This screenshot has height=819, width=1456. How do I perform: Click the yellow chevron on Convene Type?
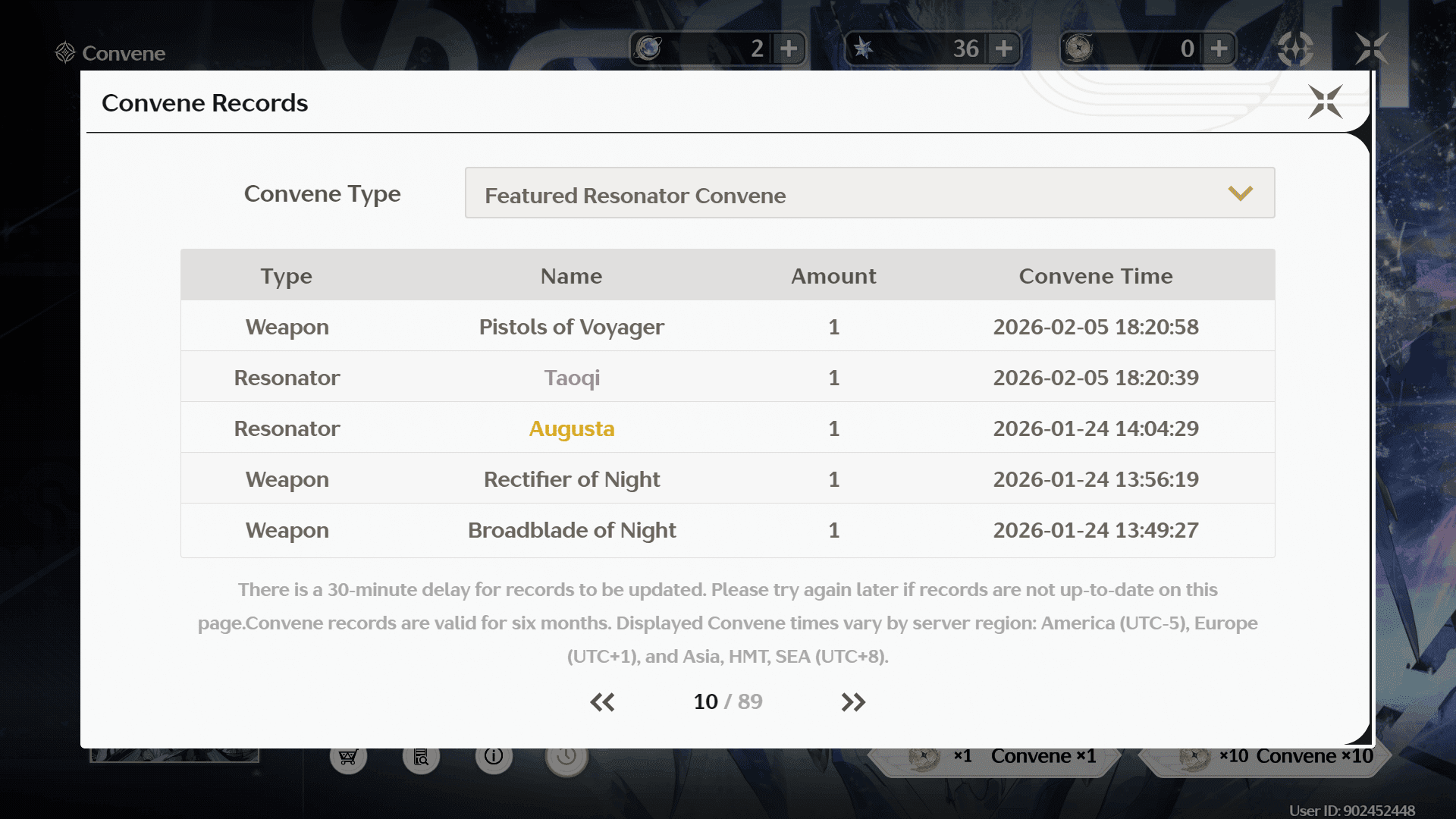tap(1240, 193)
